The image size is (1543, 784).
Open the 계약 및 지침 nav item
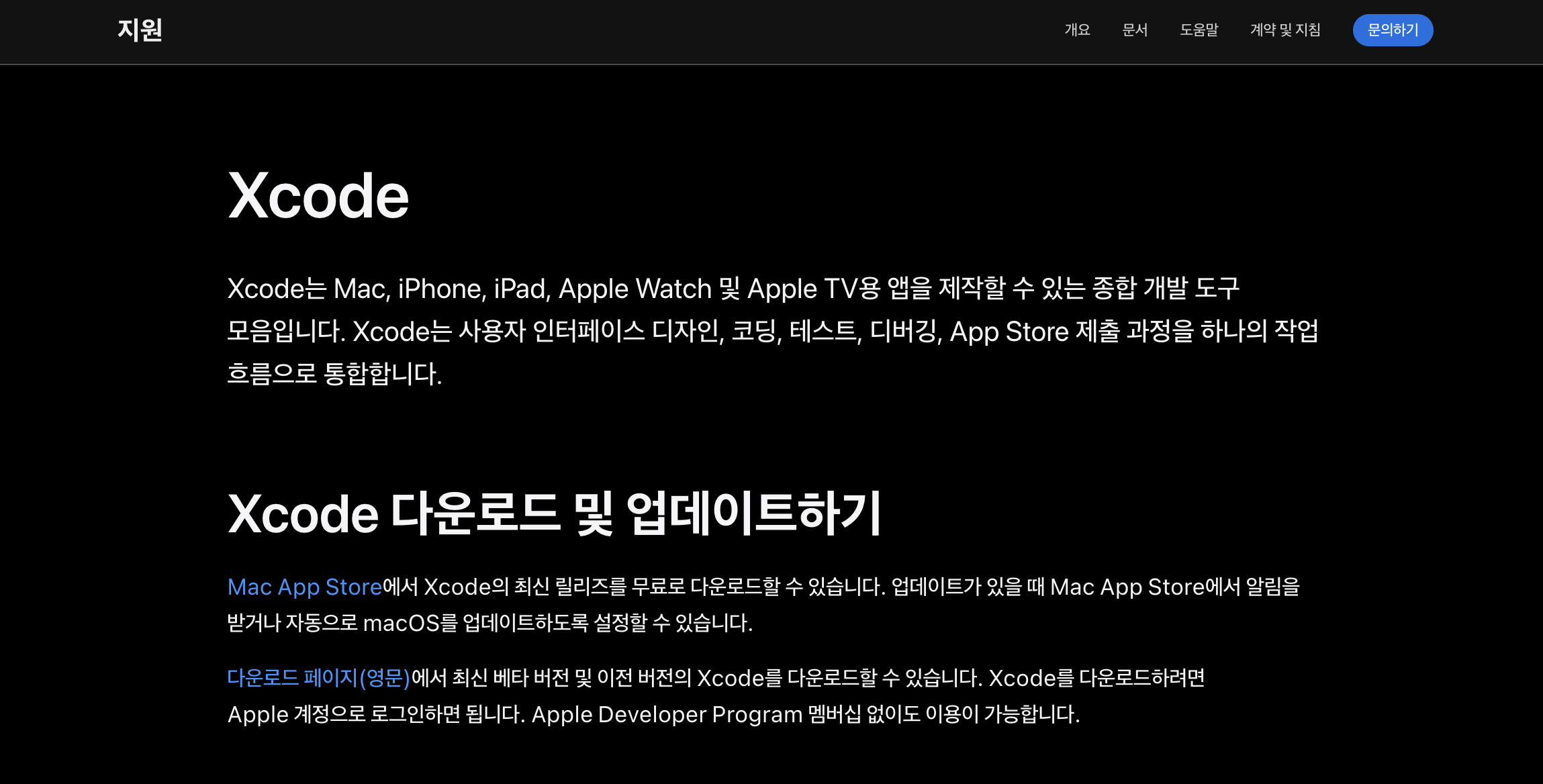[1285, 30]
